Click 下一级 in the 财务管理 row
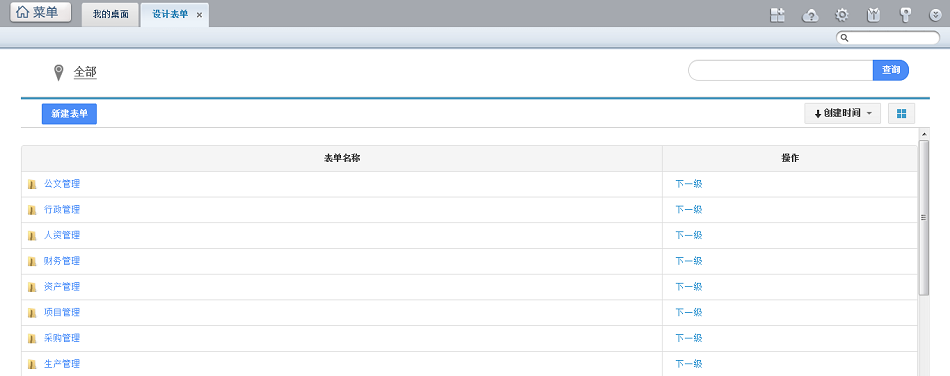The image size is (950, 376). [x=689, y=261]
